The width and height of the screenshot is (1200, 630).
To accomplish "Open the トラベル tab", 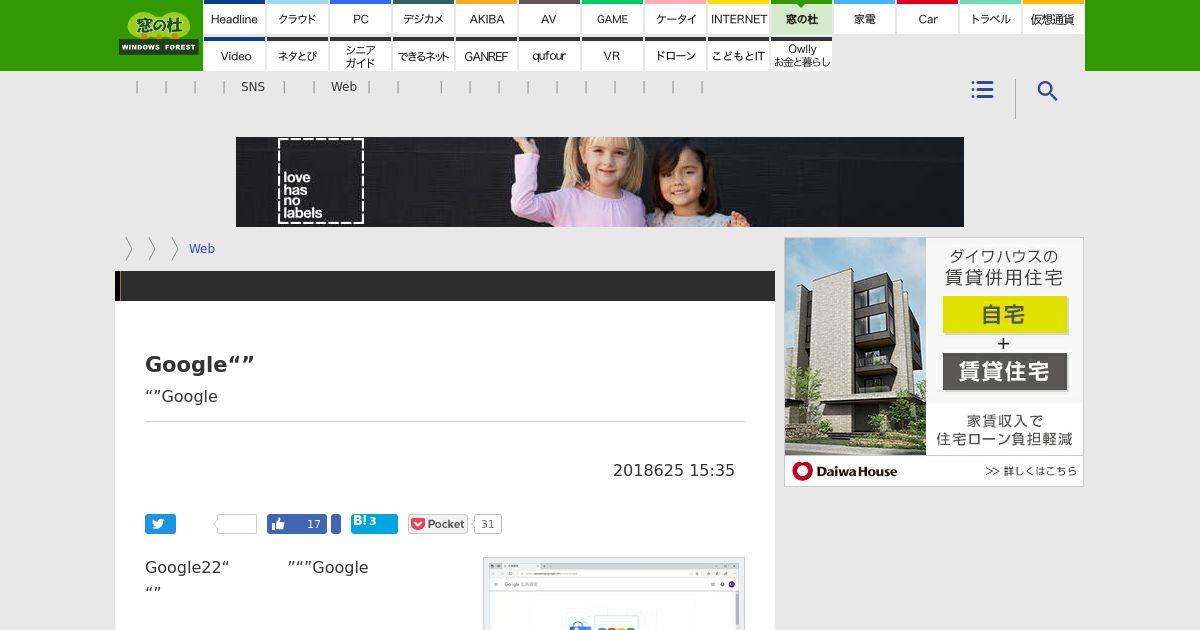I will point(990,18).
